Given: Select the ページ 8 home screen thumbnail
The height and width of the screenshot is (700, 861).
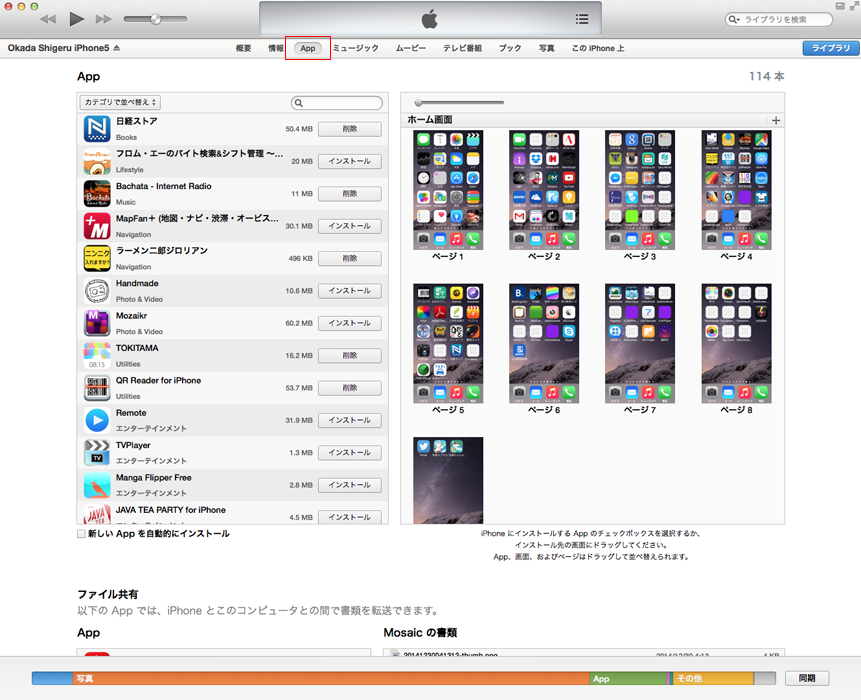Looking at the screenshot, I should pos(736,344).
